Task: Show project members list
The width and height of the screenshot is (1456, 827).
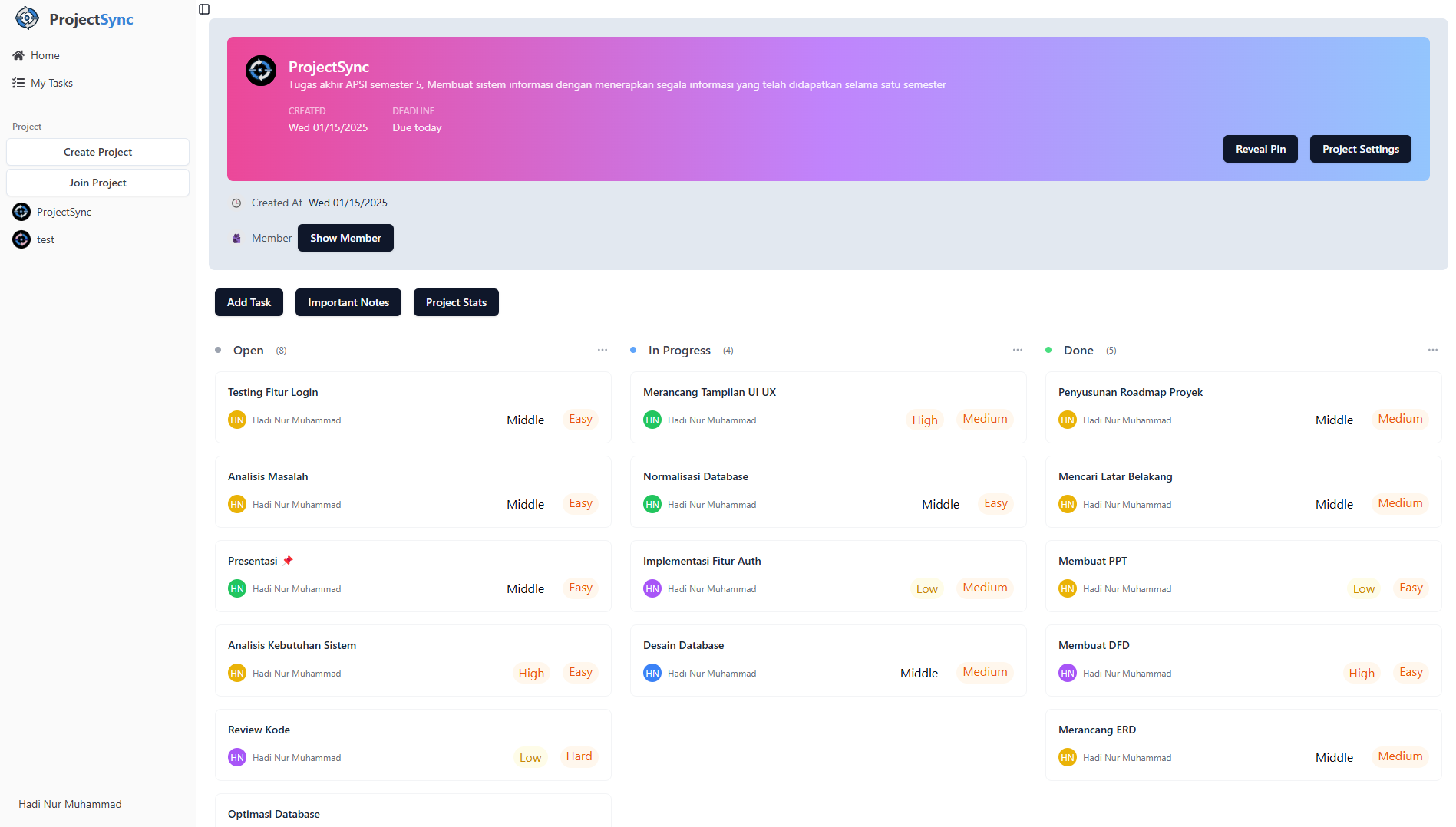Action: pos(345,238)
